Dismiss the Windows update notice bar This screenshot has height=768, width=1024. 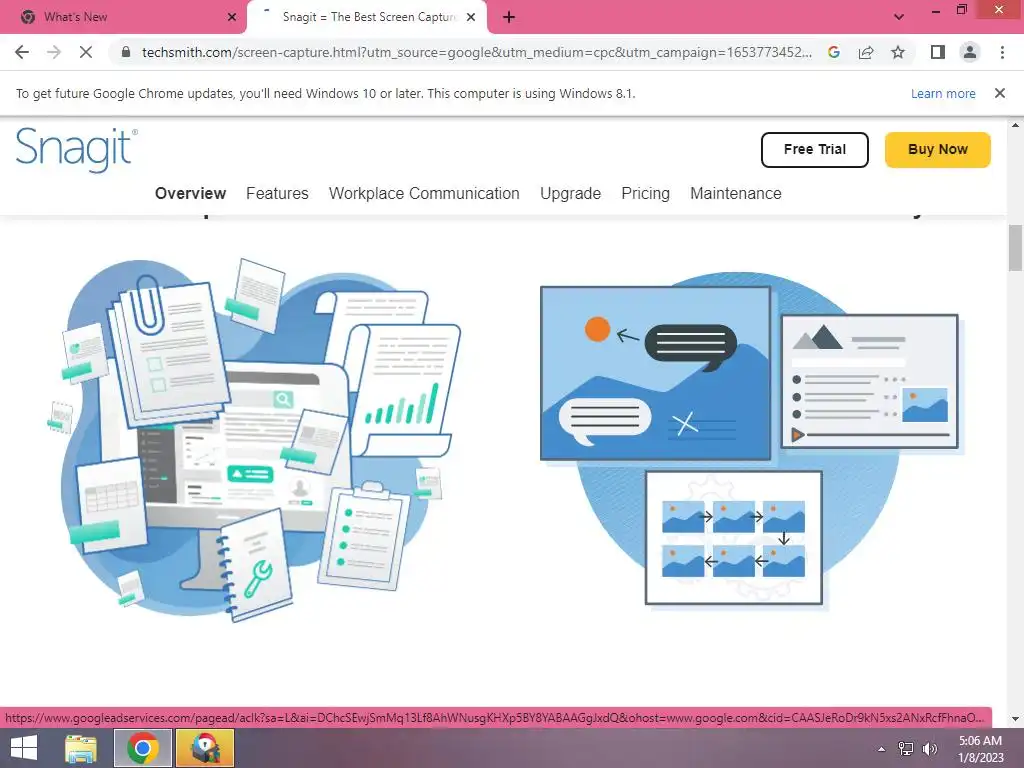click(x=1000, y=93)
